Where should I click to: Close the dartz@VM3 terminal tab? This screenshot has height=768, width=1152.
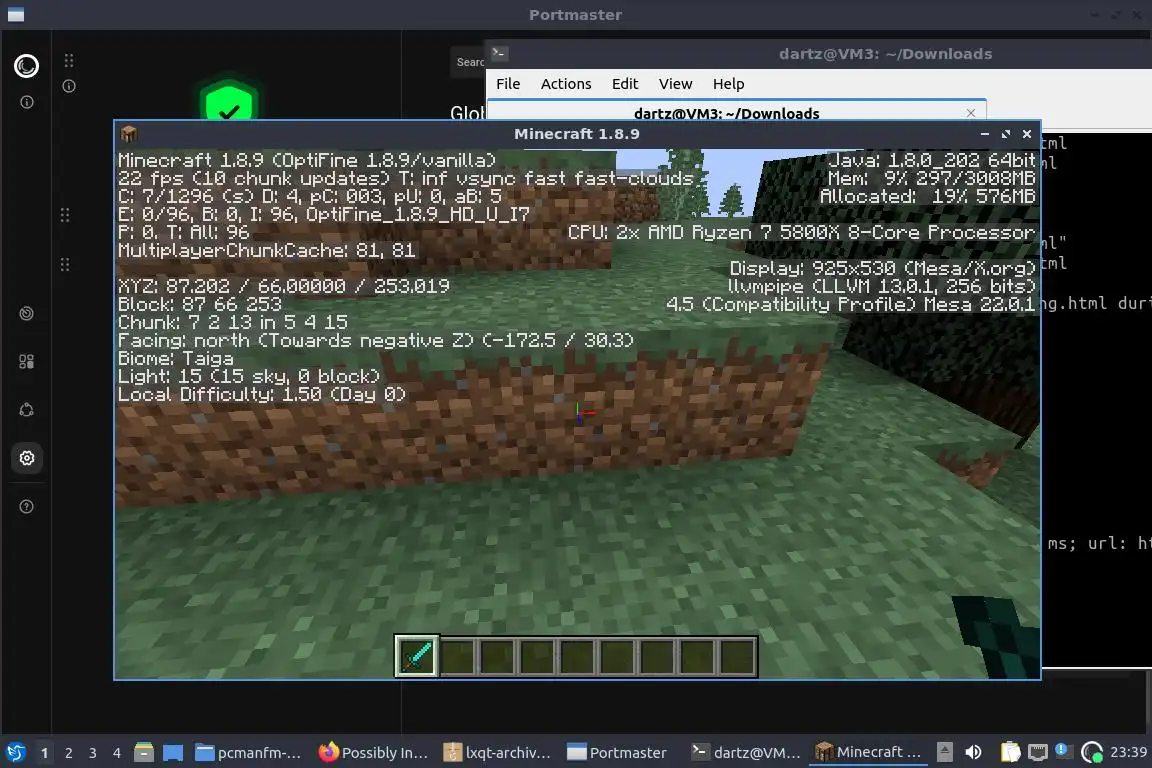coord(971,112)
